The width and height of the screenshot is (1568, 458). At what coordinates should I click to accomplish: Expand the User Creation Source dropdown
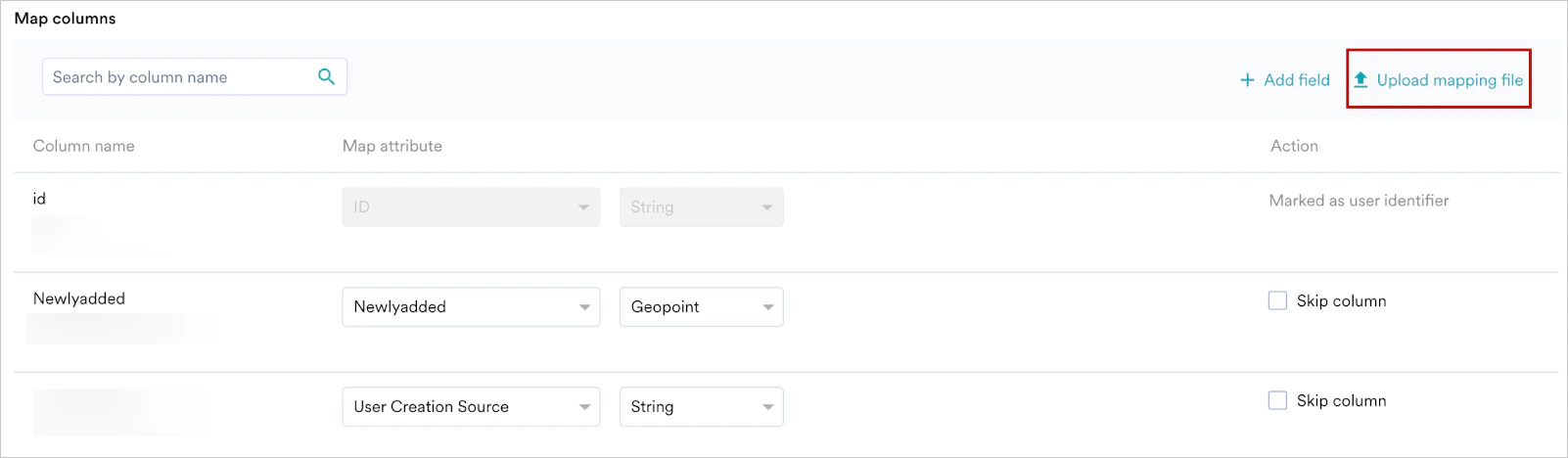coord(470,407)
